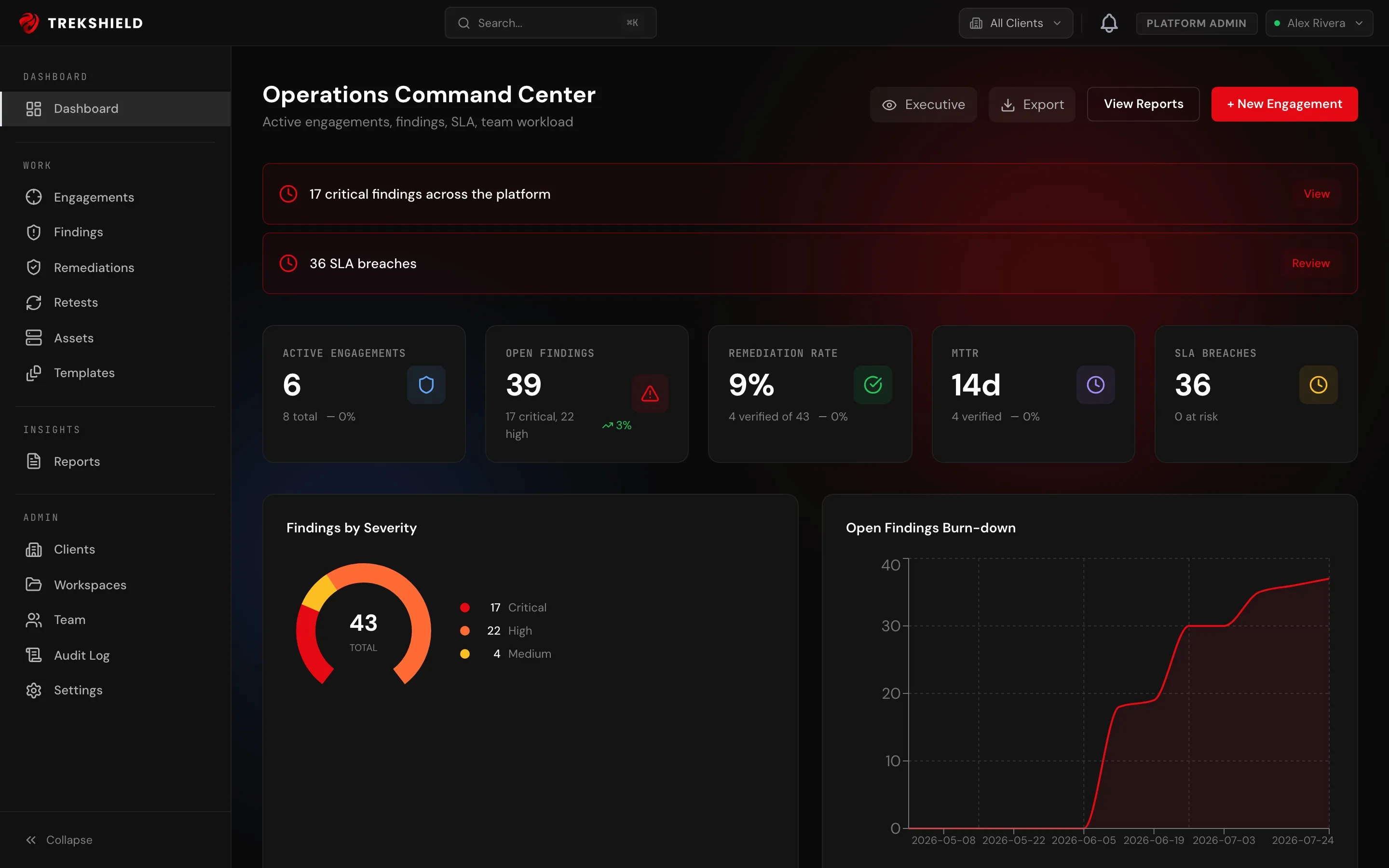Open the Alex Rivera user menu
Screen dimensions: 1389x868
point(1319,23)
